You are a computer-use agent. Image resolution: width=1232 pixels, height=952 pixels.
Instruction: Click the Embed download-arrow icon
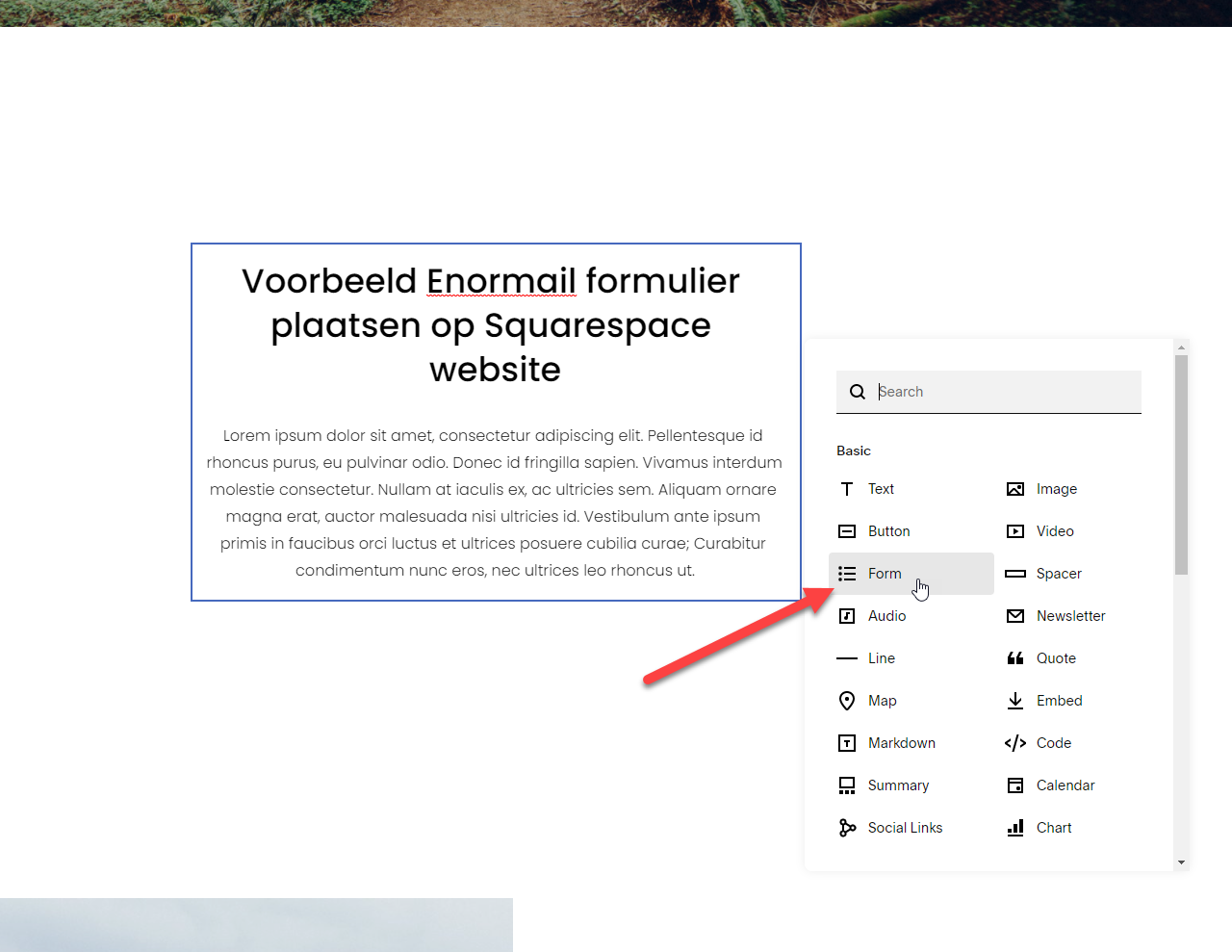point(1015,701)
